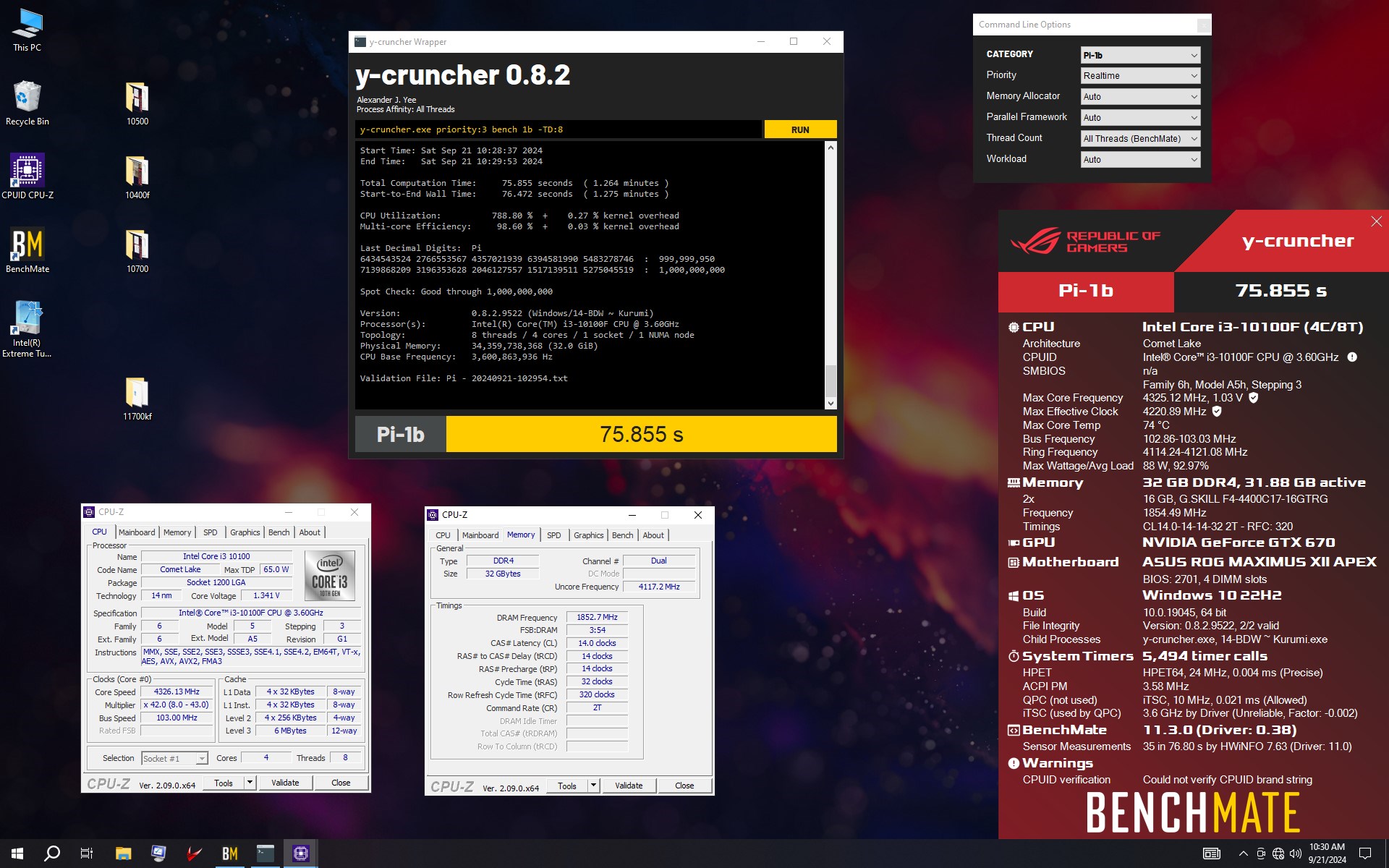The image size is (1389, 868).
Task: Open This PC desktop icon
Action: (27, 30)
